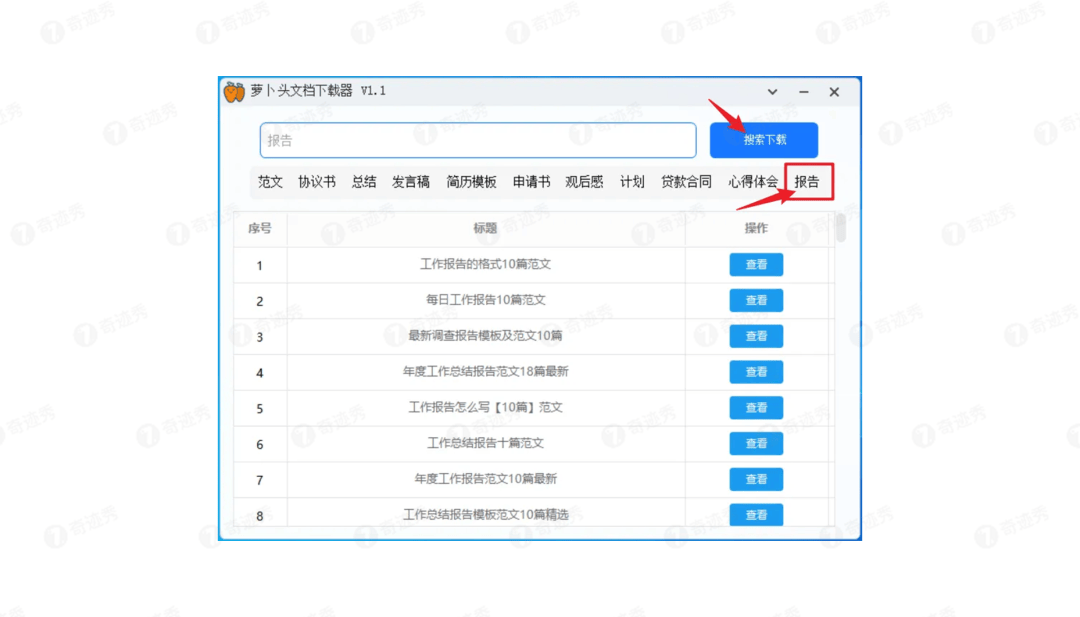Close the 萝卜头文档下载器 window
The height and width of the screenshot is (617, 1080).
click(834, 92)
